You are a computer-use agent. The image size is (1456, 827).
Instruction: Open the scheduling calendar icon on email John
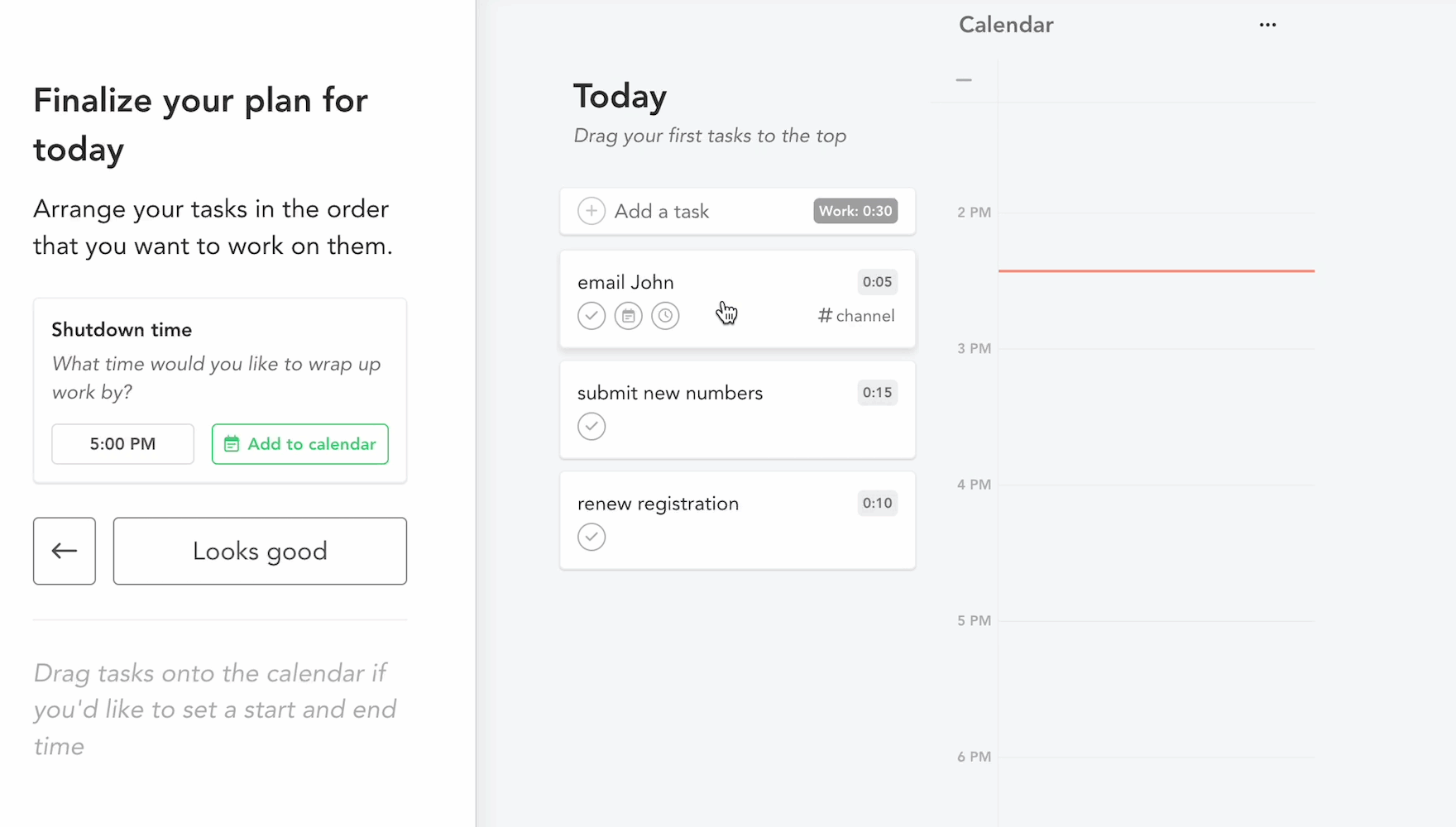point(628,315)
